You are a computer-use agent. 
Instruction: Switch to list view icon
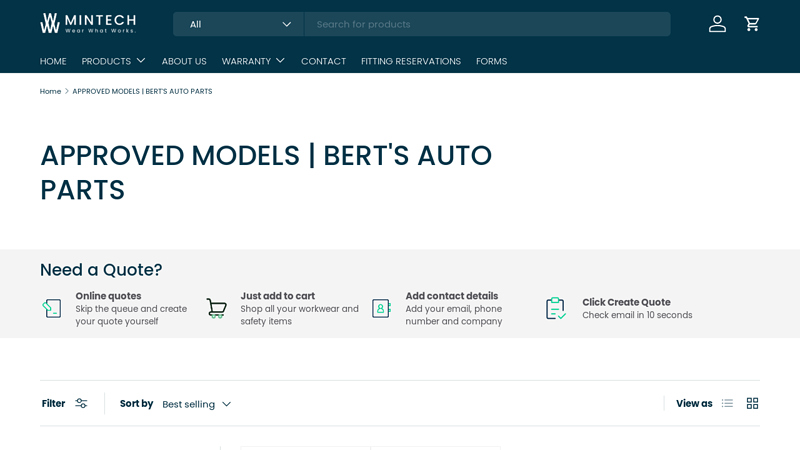(727, 404)
